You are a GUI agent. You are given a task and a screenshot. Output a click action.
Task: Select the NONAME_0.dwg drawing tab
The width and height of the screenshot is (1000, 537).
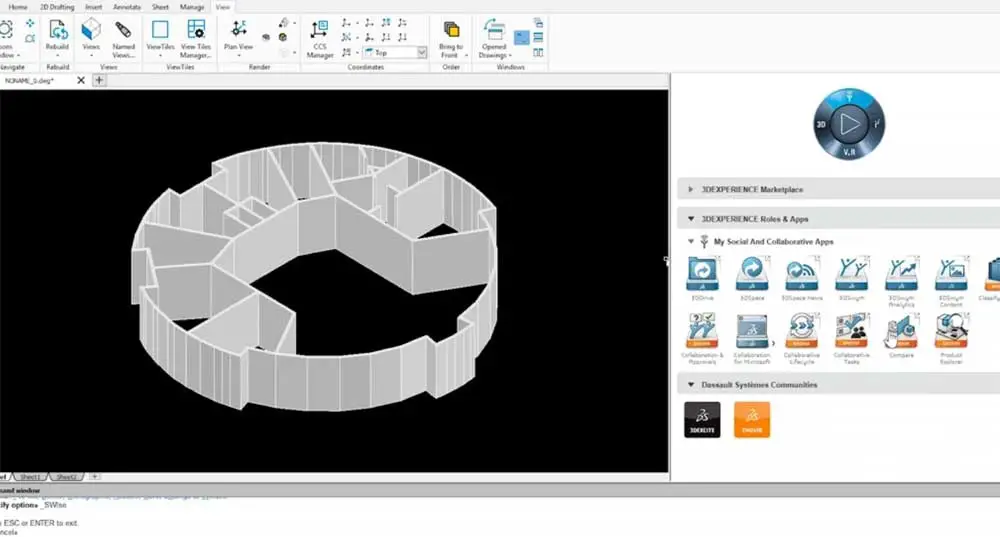(x=30, y=80)
